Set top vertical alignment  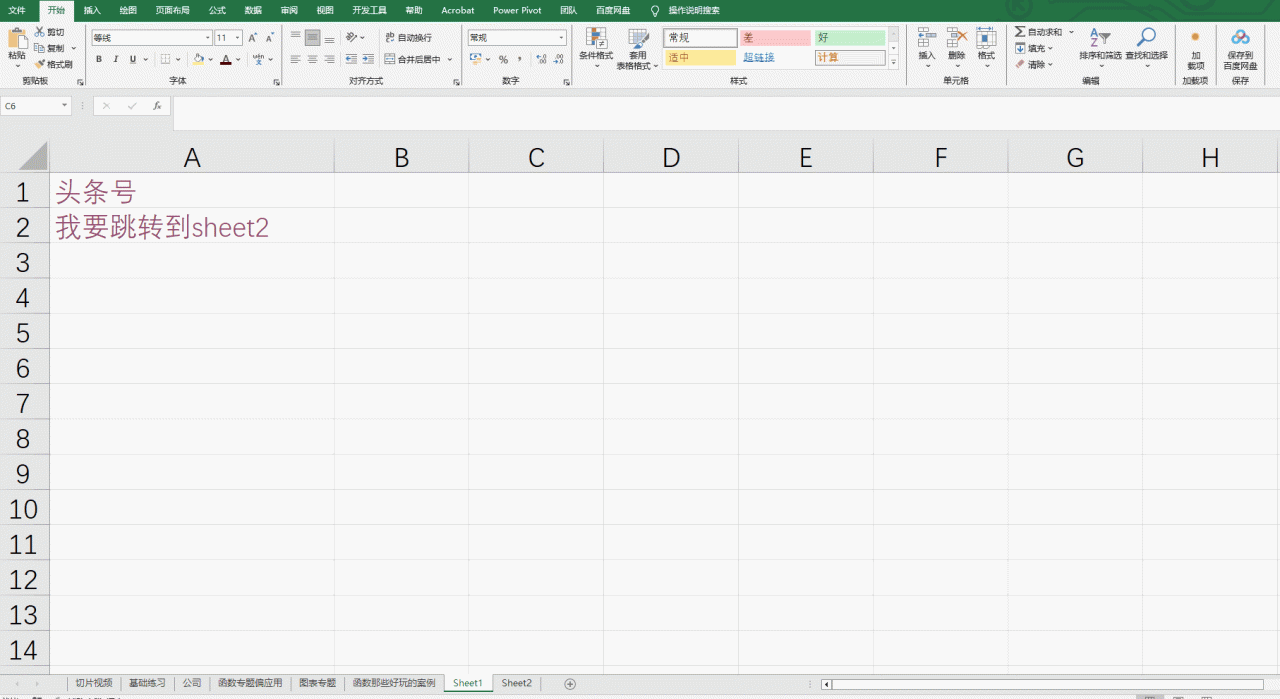295,37
